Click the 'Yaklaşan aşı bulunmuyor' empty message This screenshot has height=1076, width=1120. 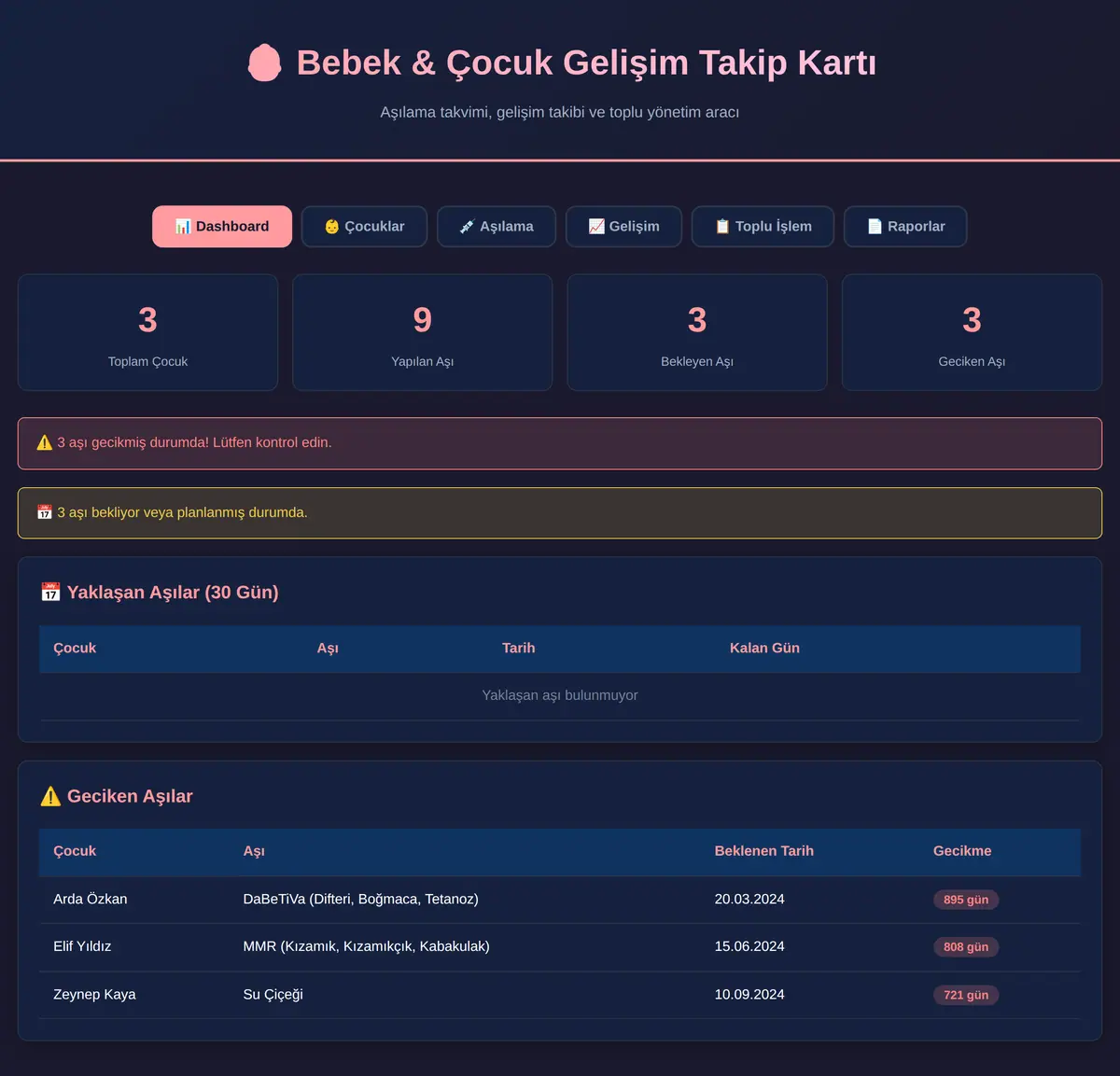[x=560, y=695]
